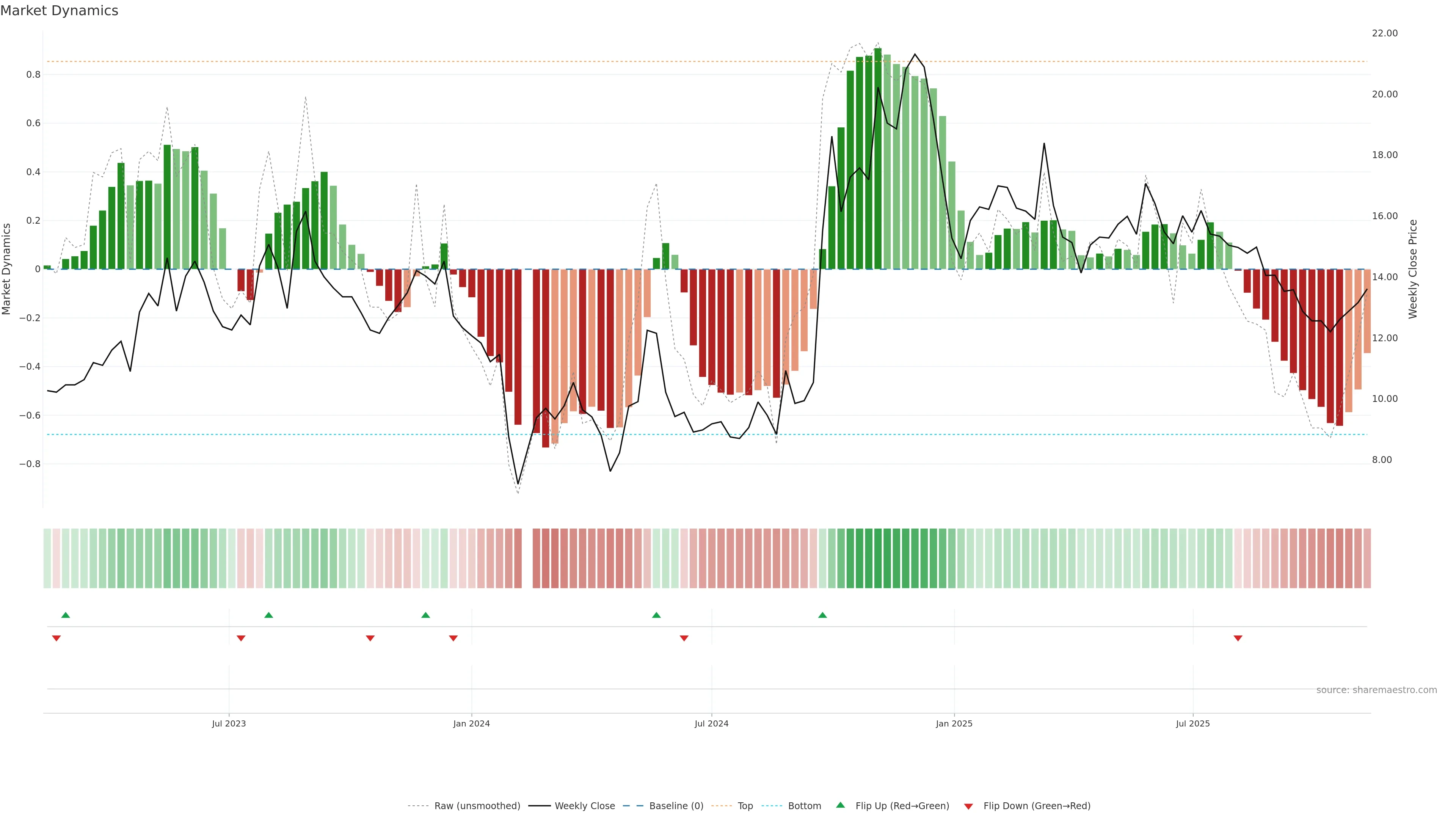This screenshot has height=819, width=1456.
Task: Click the last green Flip Up marker
Action: tap(822, 615)
